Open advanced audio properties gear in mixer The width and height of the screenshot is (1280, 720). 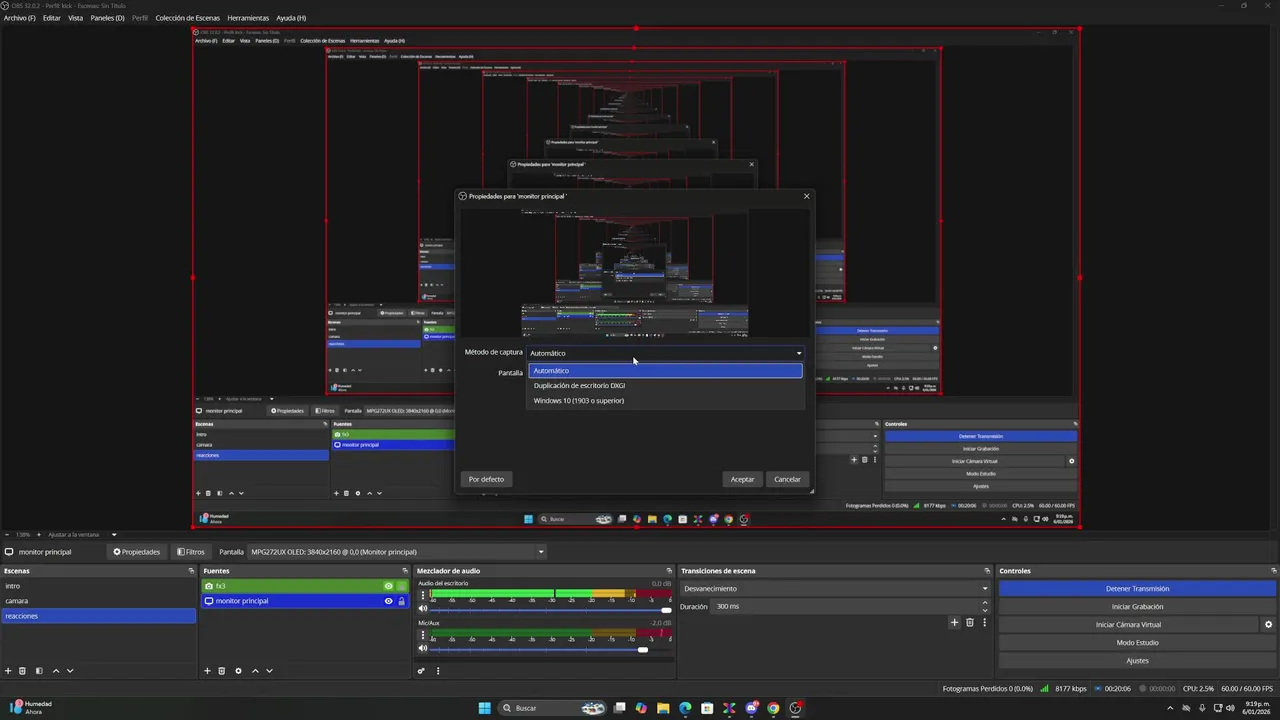click(422, 671)
